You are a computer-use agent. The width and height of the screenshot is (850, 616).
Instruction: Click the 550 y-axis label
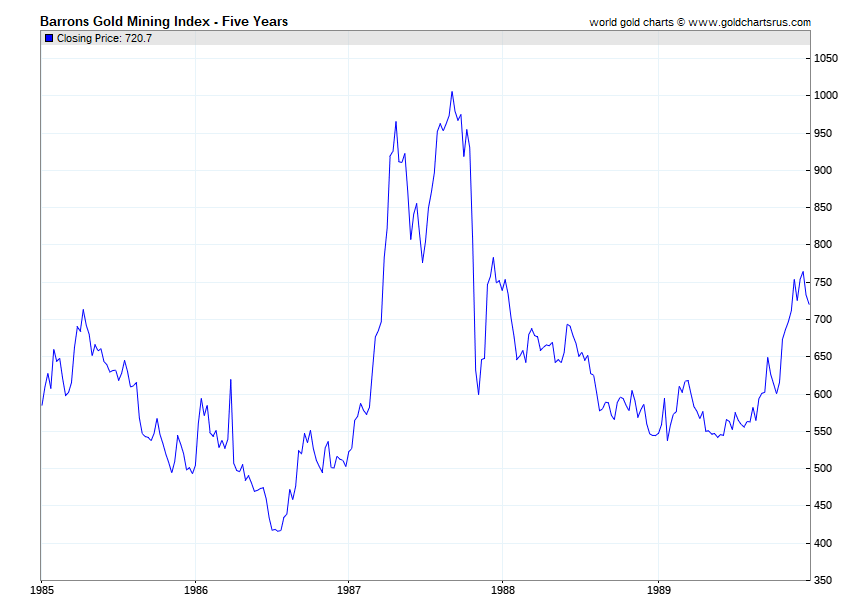pyautogui.click(x=823, y=432)
